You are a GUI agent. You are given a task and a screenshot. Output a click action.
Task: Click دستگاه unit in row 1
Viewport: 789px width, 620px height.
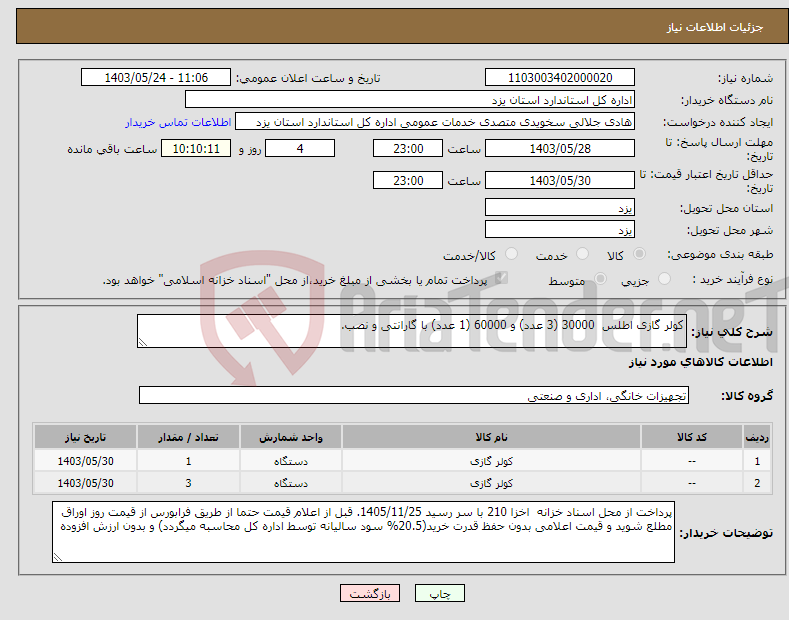(x=291, y=461)
